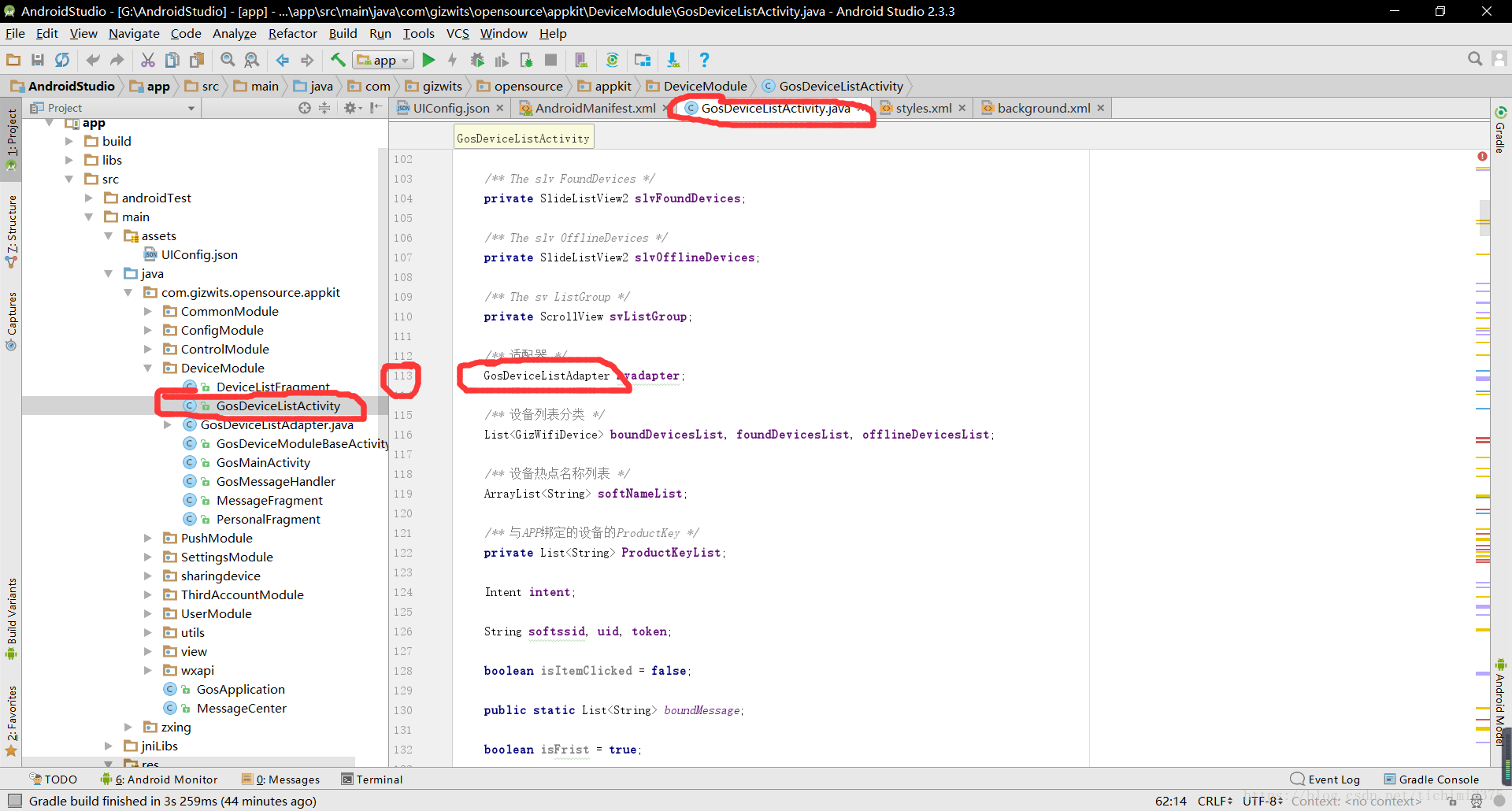
Task: Click the Open folder toolbar icon
Action: 13,60
